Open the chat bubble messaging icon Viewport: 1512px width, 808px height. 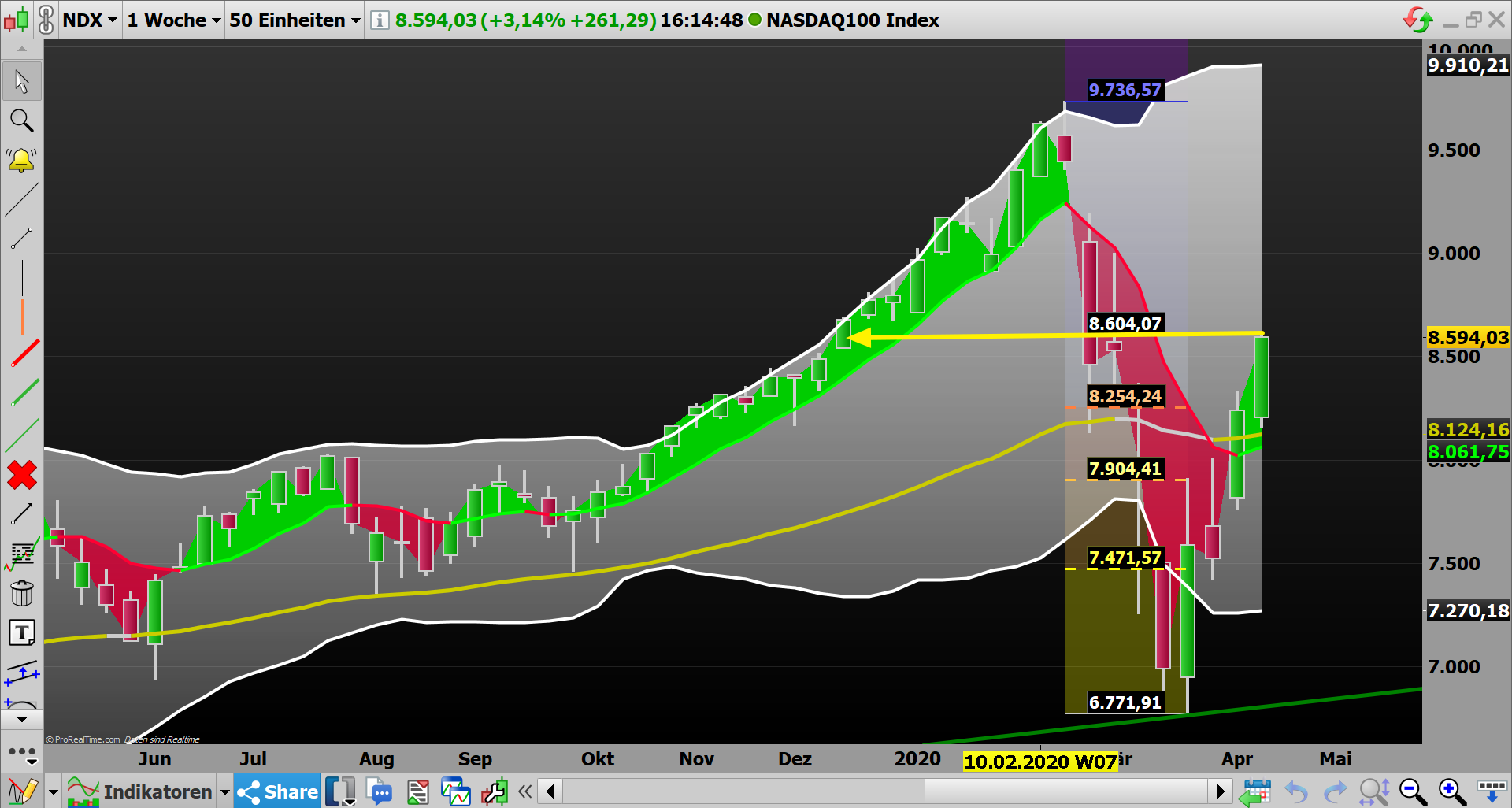click(x=380, y=791)
